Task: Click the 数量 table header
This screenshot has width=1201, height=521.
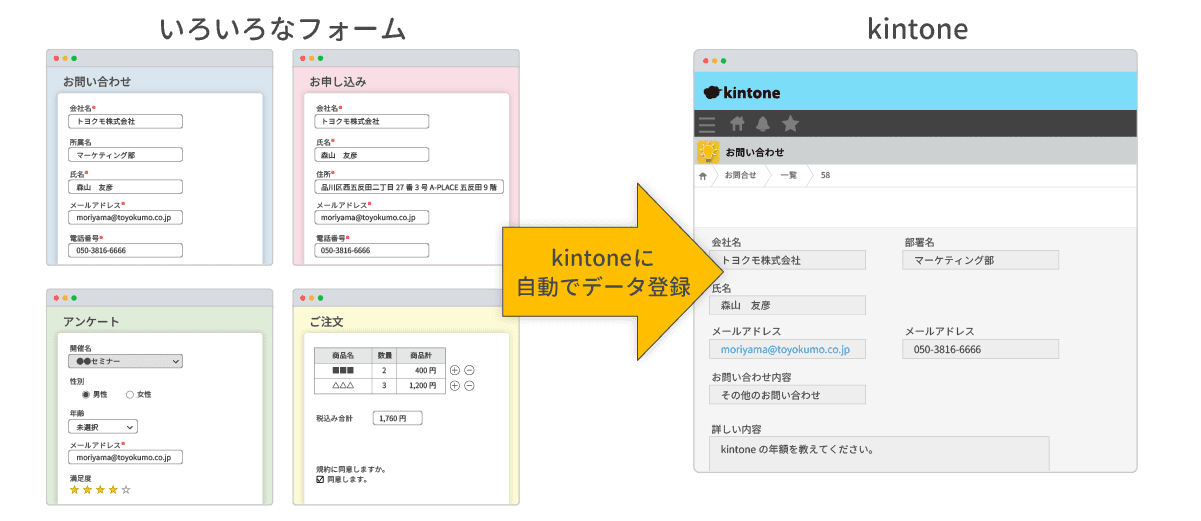Action: pos(384,355)
